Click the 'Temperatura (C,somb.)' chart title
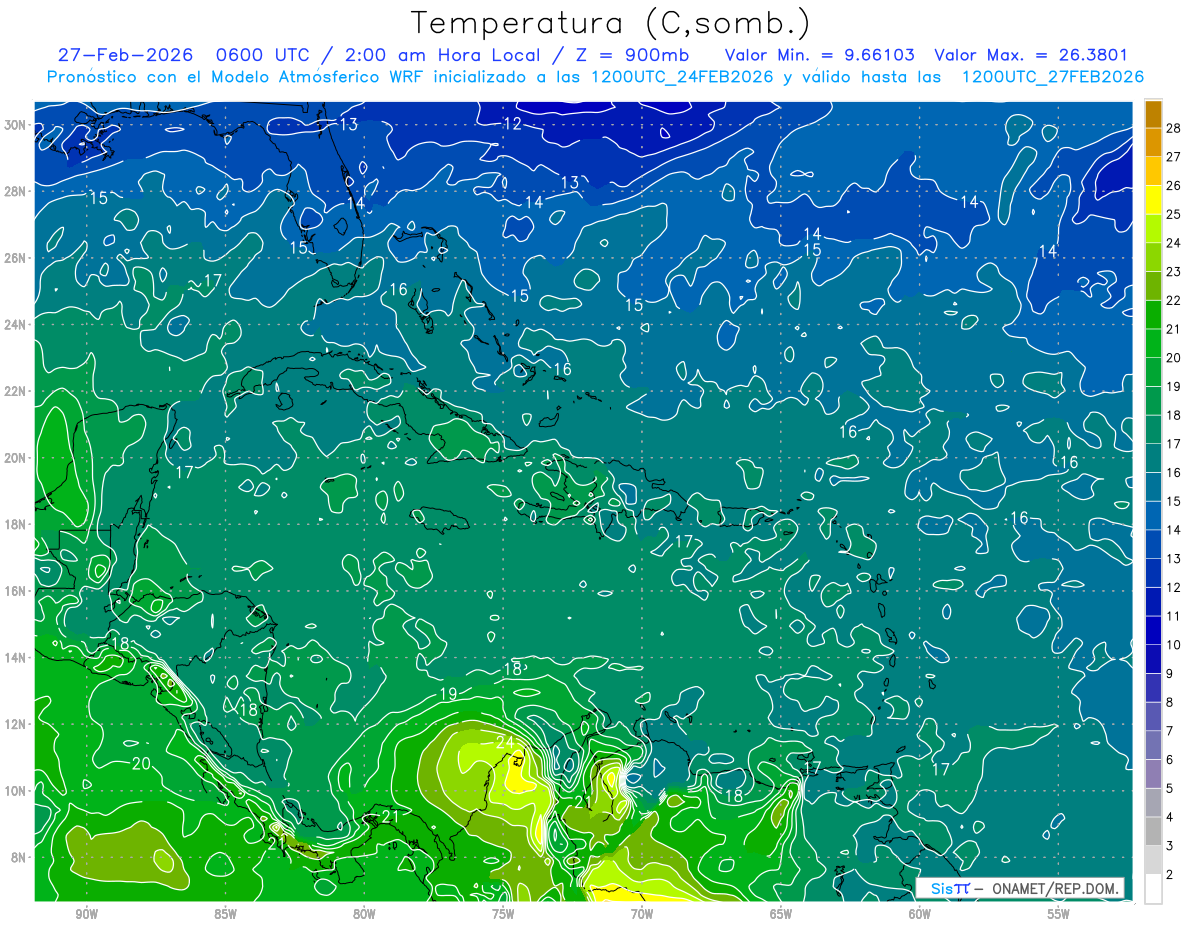This screenshot has height=927, width=1200. (611, 23)
